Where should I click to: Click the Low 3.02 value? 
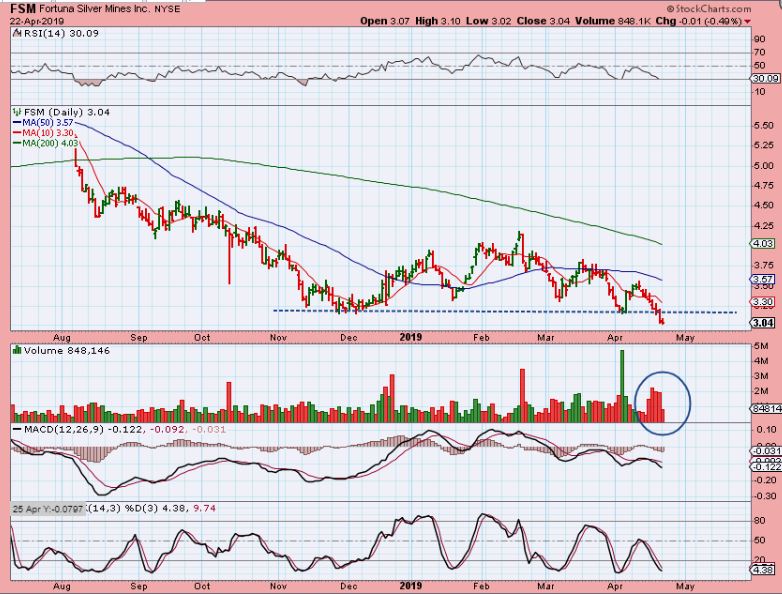pos(488,21)
